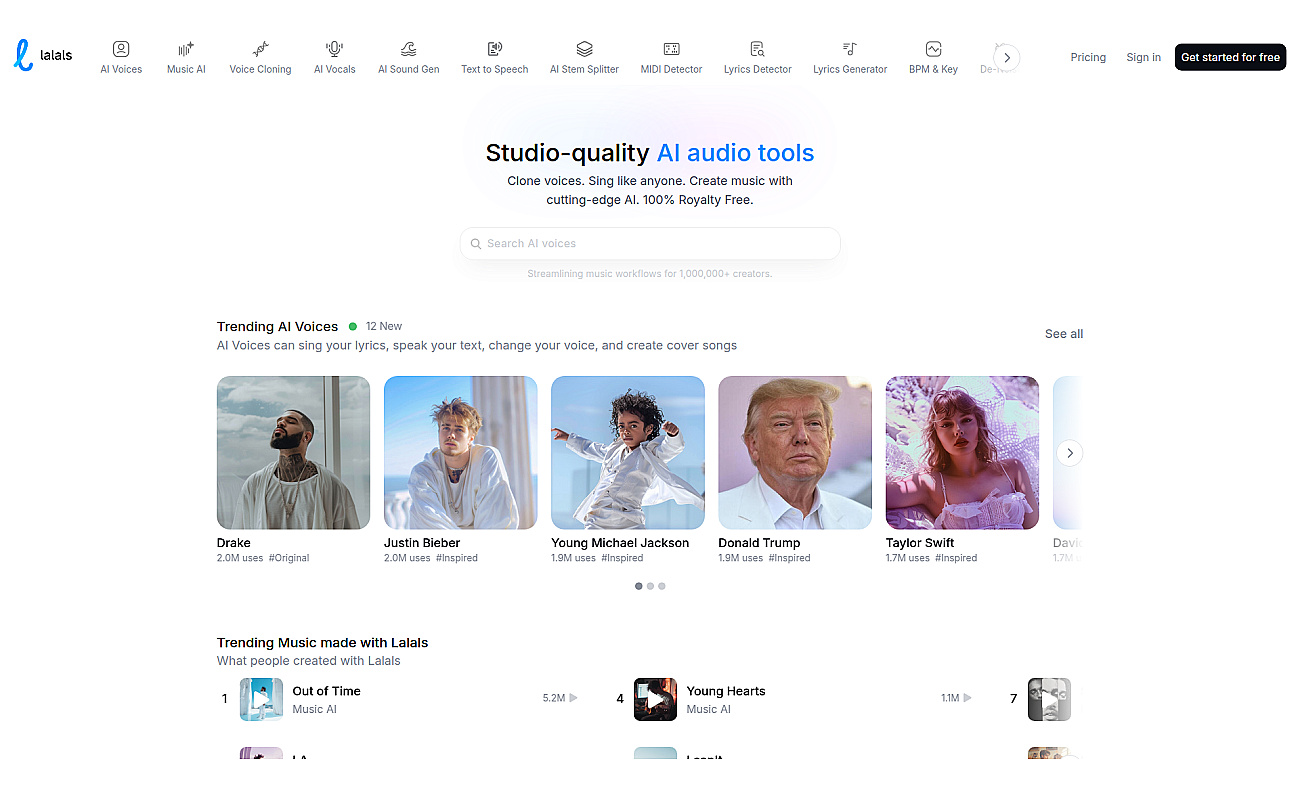The width and height of the screenshot is (1300, 788).
Task: Click Sign in
Action: (1143, 57)
